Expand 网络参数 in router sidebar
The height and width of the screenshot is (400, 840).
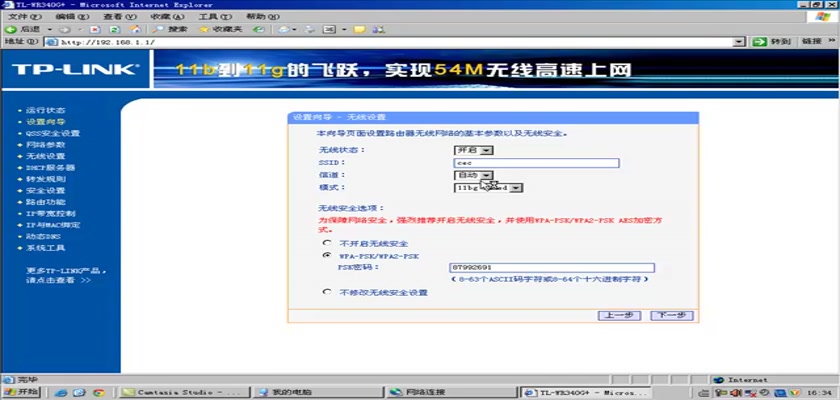click(46, 145)
